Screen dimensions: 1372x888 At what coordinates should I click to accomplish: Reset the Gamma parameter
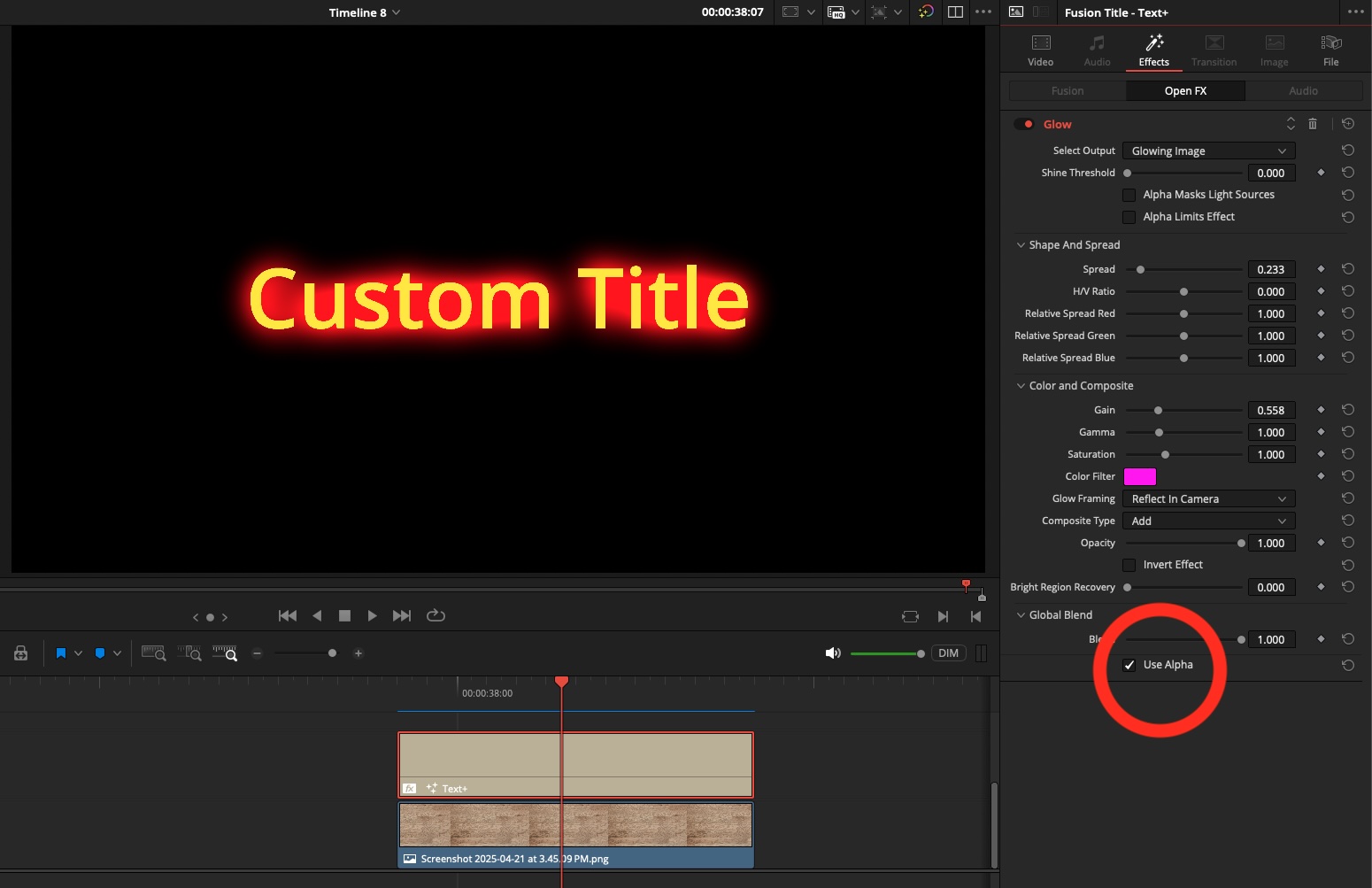[x=1348, y=432]
